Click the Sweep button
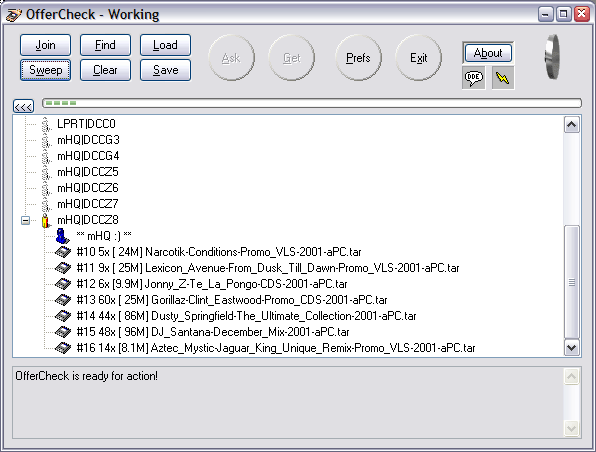This screenshot has height=452, width=596. 45,70
